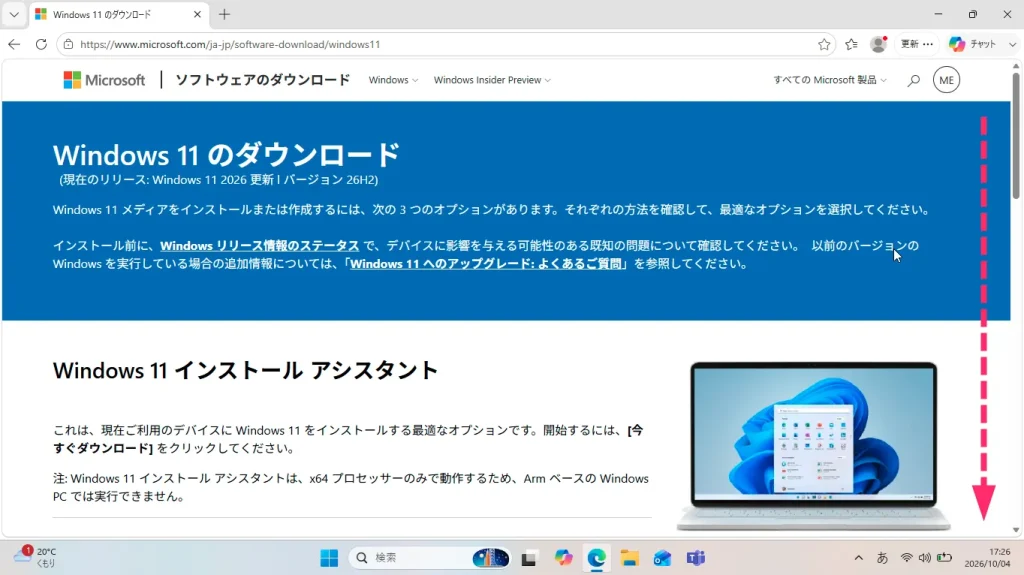Switch to Microsoft Edge in taskbar
The width and height of the screenshot is (1024, 575).
[596, 557]
